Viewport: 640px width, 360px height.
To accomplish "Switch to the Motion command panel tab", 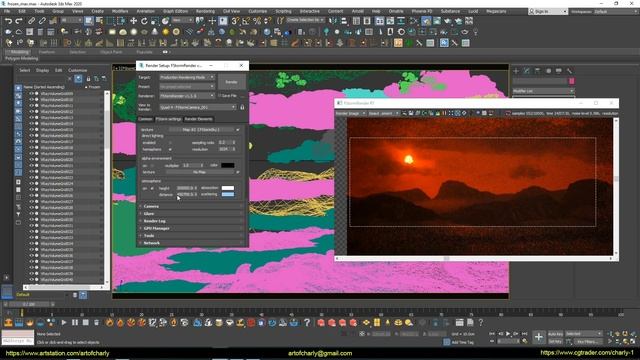I will (548, 71).
